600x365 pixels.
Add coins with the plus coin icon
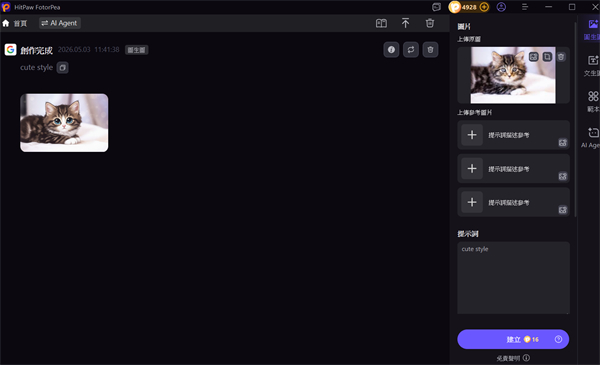[x=484, y=7]
